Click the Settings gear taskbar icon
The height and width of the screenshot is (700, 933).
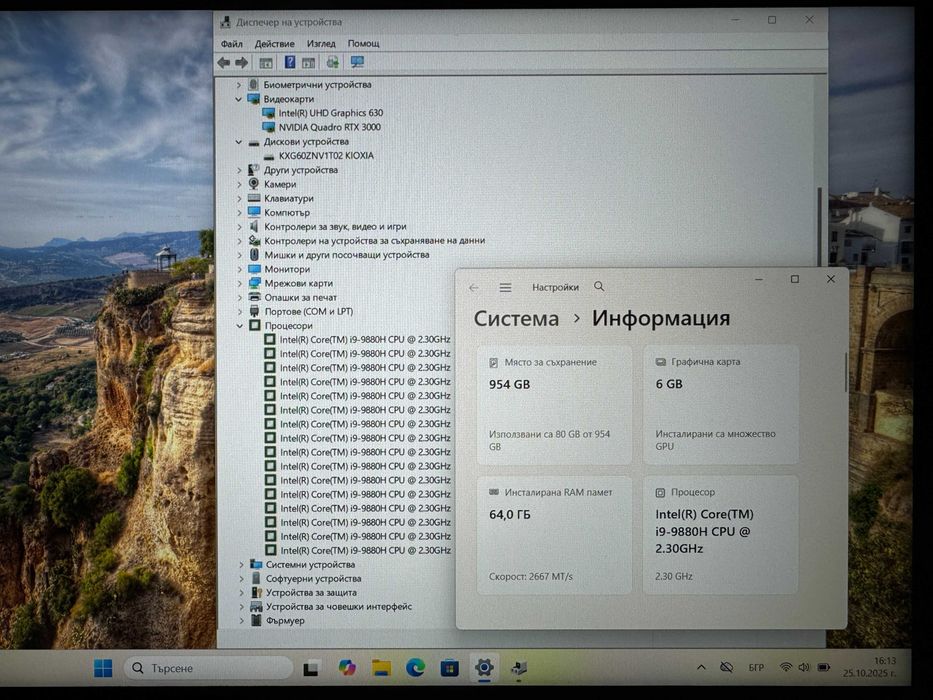[484, 668]
